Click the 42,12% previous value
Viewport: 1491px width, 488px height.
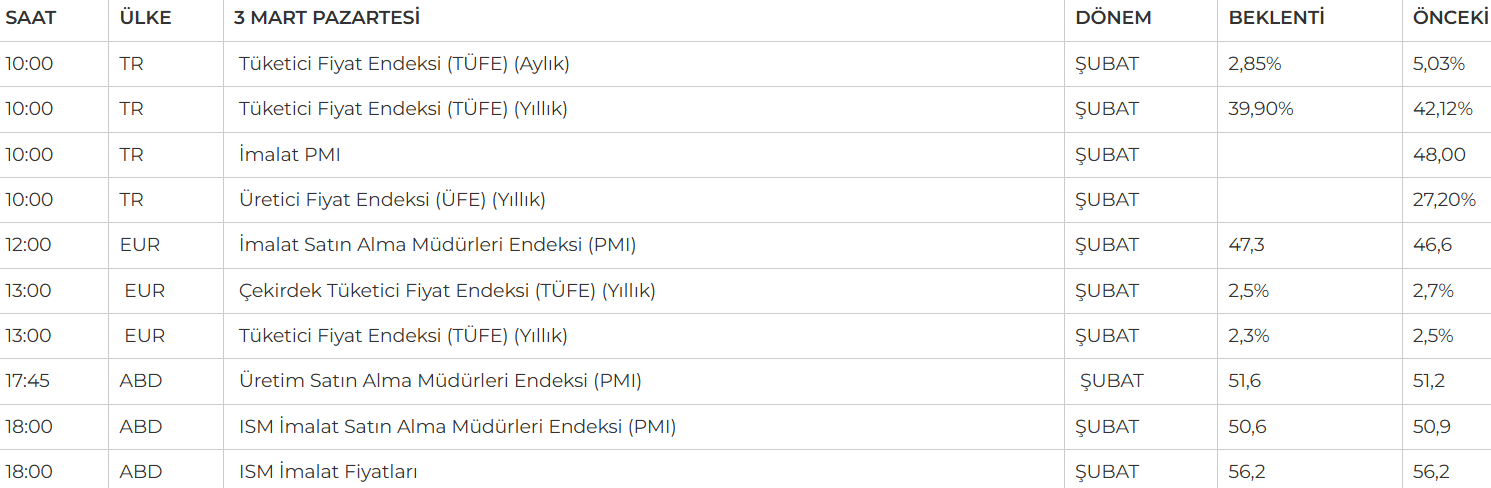pos(1442,109)
